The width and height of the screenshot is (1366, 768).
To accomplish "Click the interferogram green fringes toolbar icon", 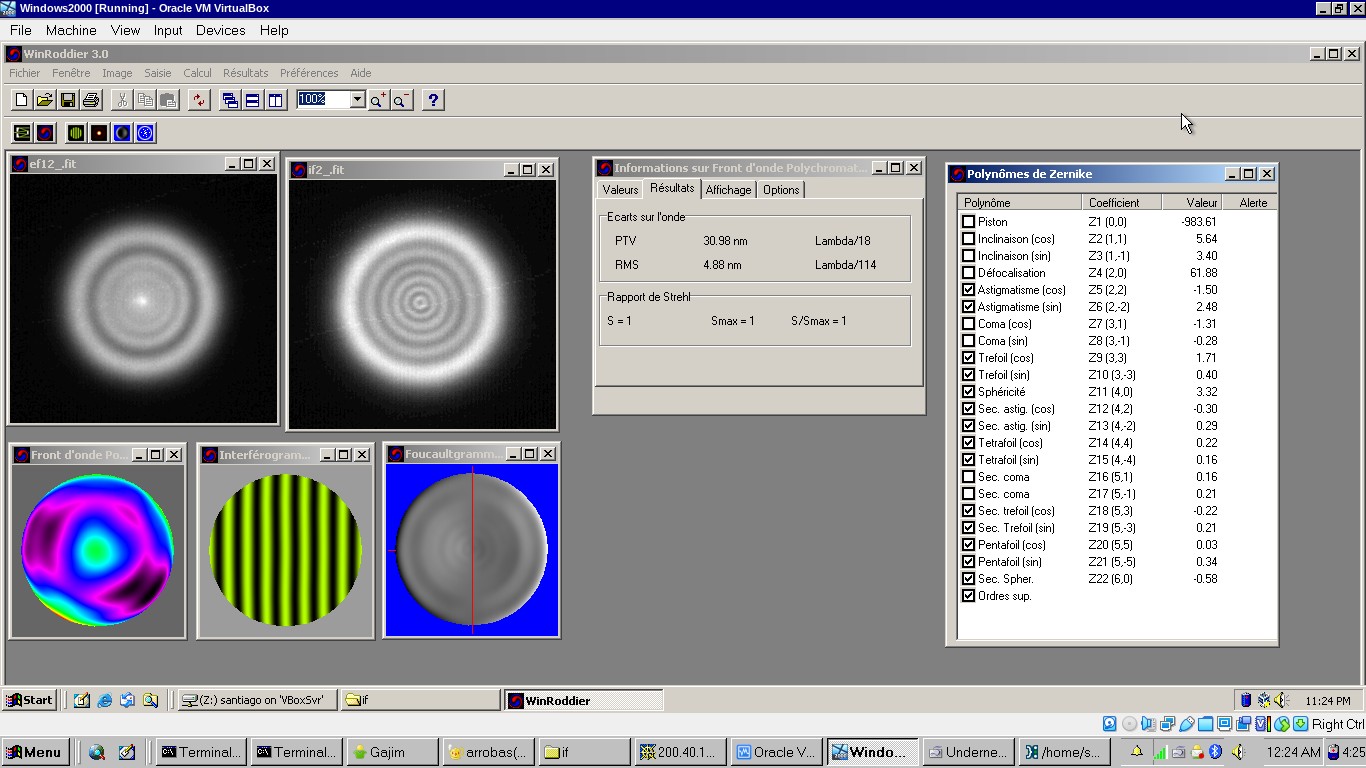I will (76, 133).
